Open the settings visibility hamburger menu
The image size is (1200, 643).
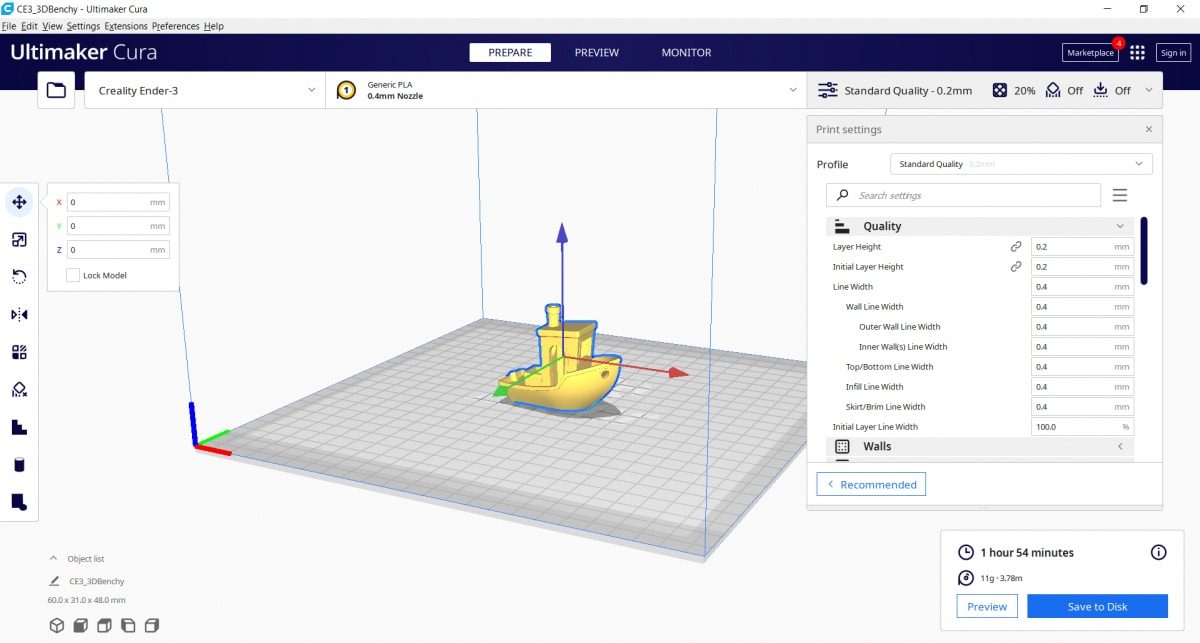[x=1120, y=195]
